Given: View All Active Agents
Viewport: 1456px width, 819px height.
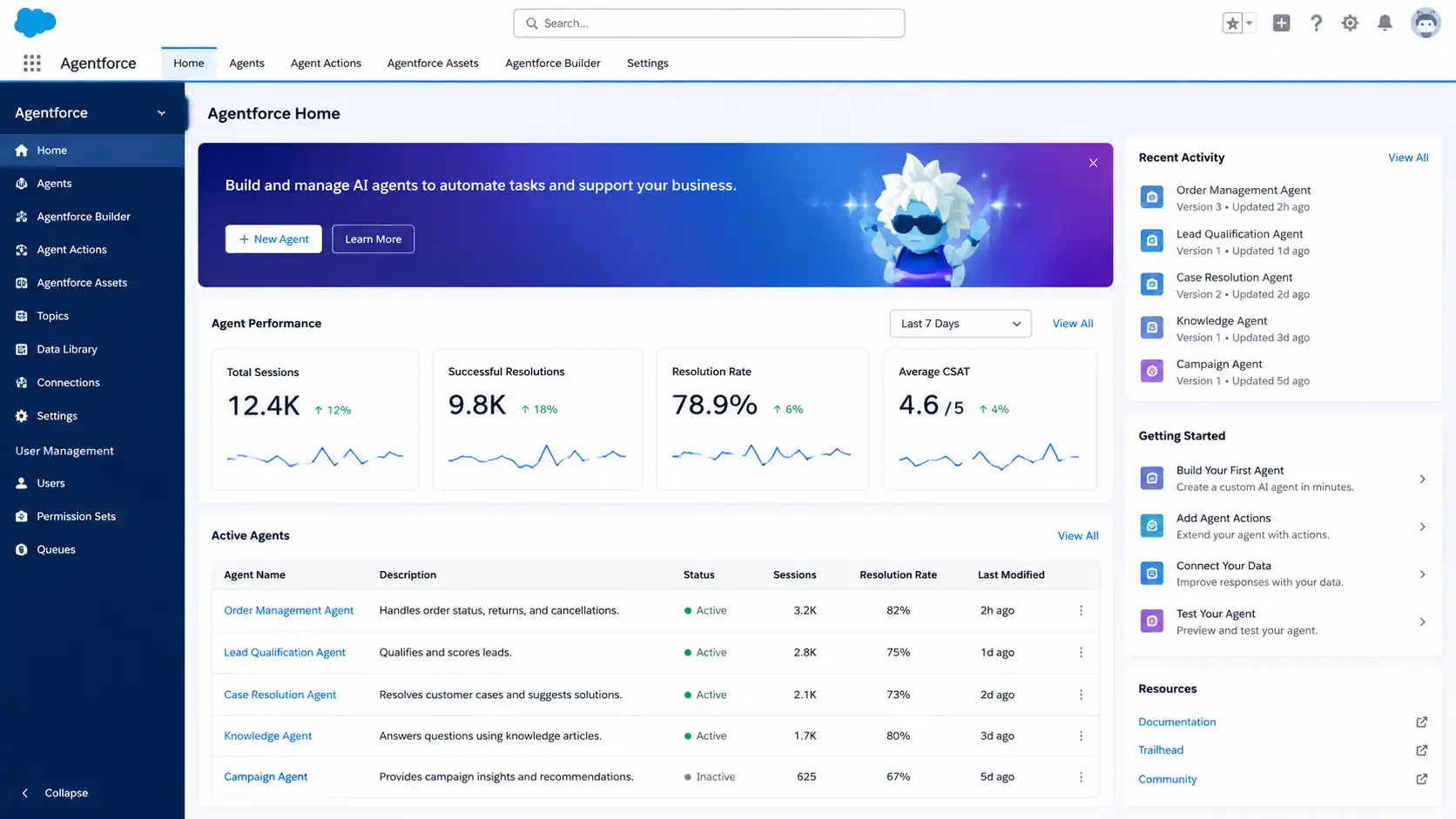Looking at the screenshot, I should point(1078,536).
